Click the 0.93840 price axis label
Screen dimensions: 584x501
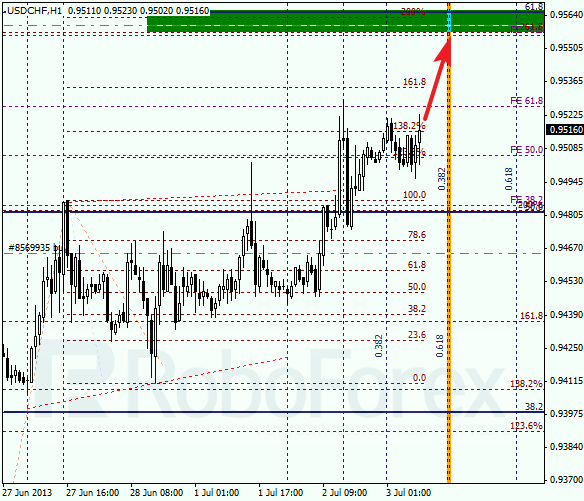(x=565, y=446)
